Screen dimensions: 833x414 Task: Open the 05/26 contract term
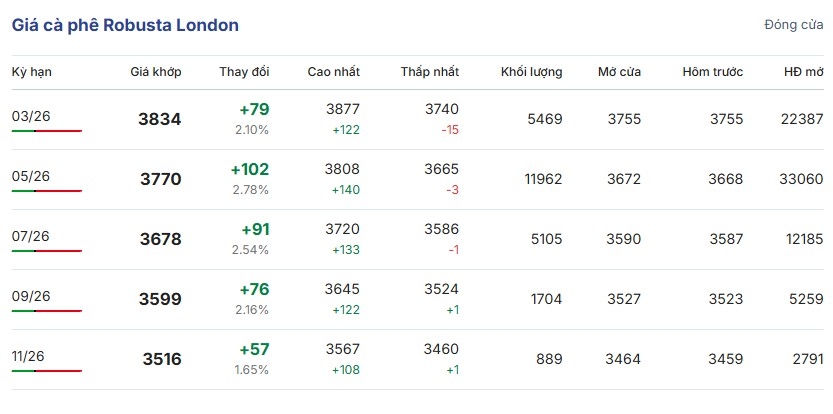coord(31,176)
